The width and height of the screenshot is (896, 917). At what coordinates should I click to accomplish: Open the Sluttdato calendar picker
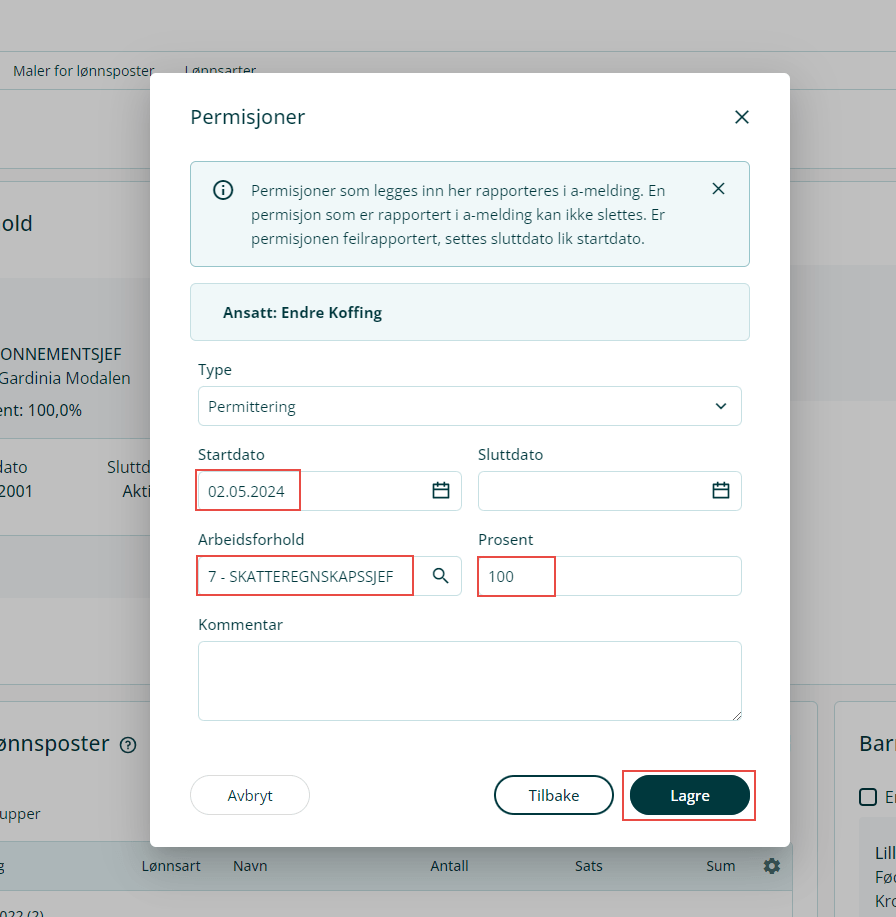[721, 491]
